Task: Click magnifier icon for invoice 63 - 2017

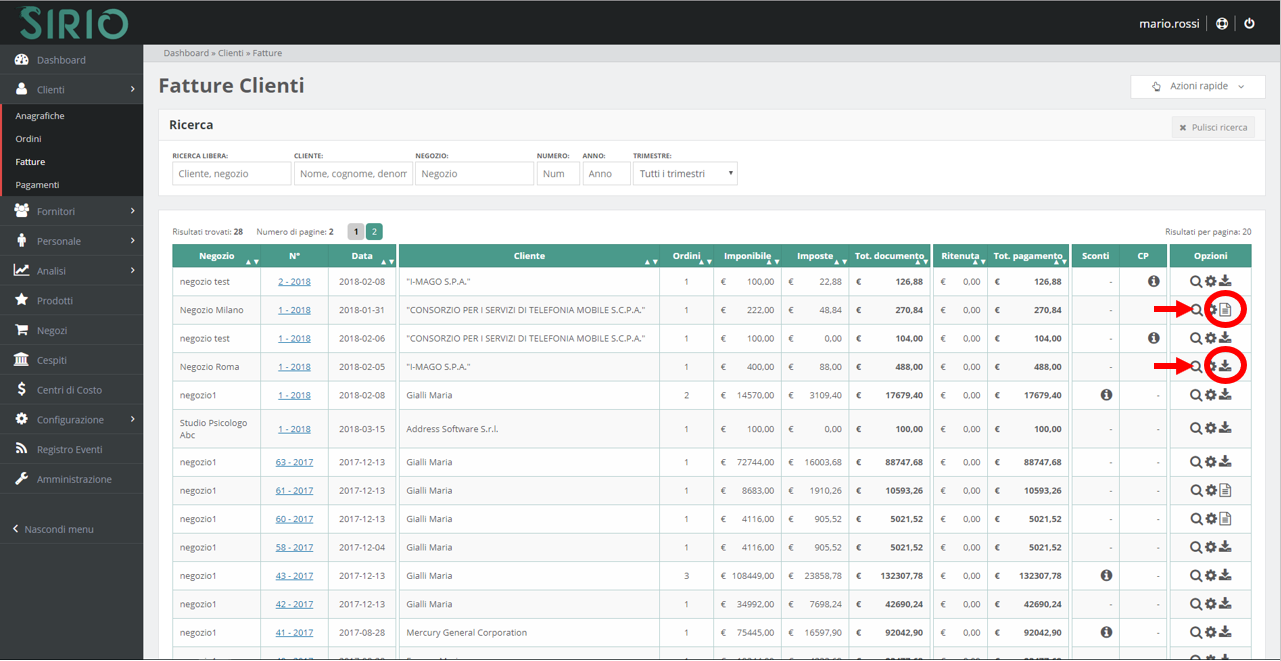Action: tap(1195, 462)
